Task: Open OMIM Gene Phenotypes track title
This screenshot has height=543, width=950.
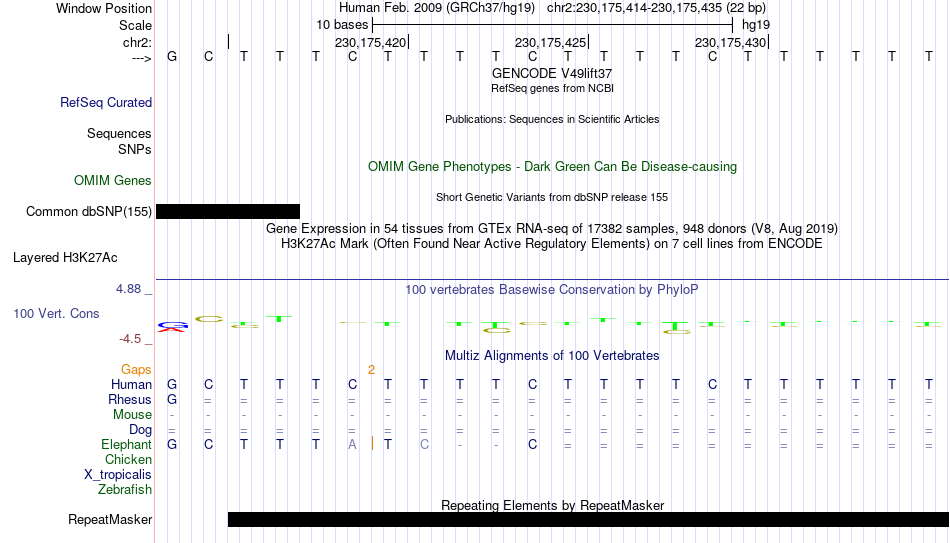Action: pos(552,167)
